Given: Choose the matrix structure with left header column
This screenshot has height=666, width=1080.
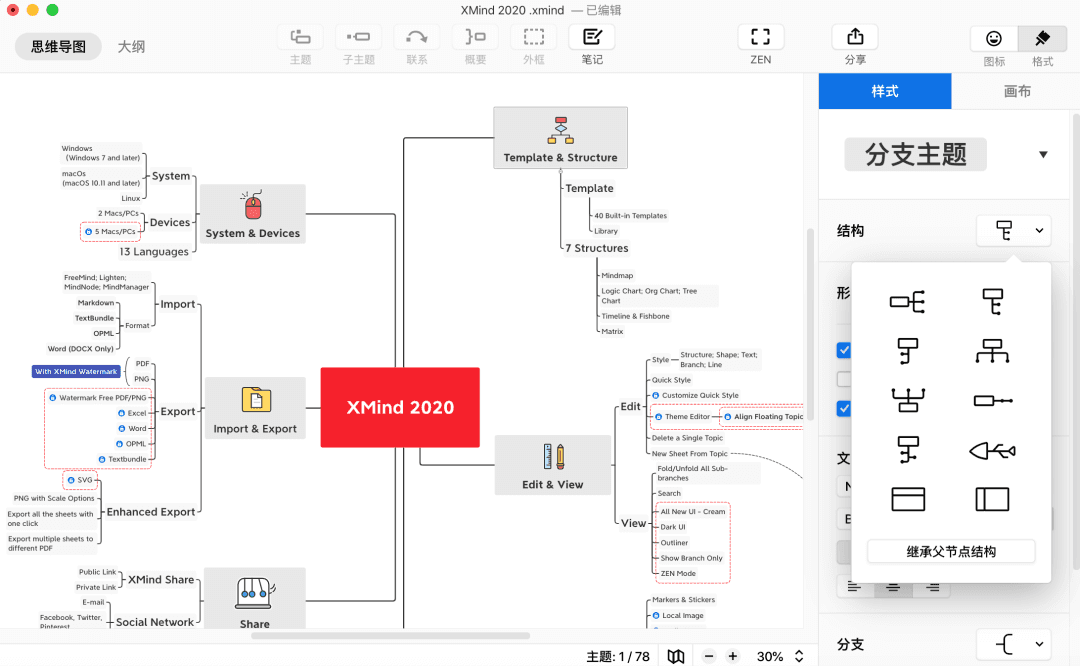Looking at the screenshot, I should (x=993, y=499).
